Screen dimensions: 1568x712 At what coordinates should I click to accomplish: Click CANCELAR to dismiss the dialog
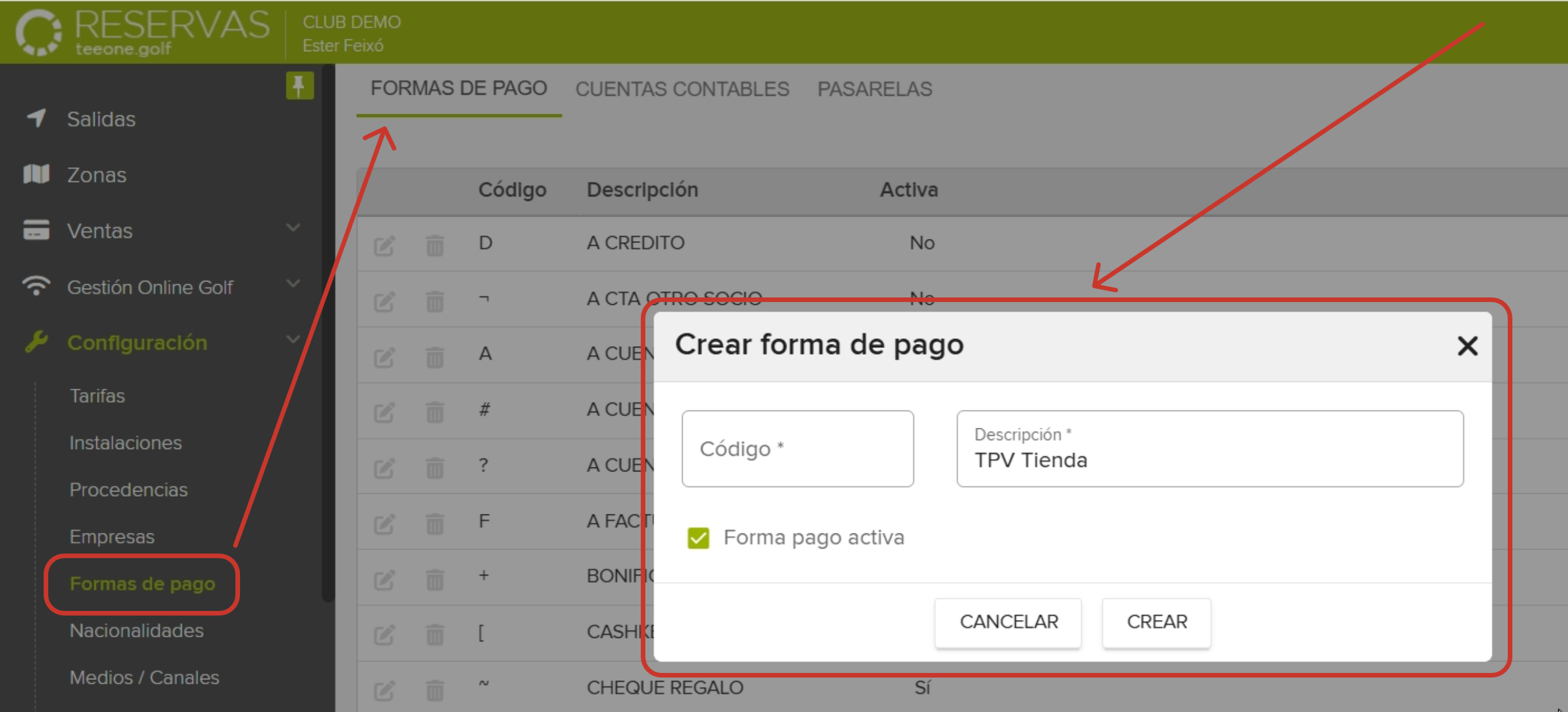coord(1008,622)
